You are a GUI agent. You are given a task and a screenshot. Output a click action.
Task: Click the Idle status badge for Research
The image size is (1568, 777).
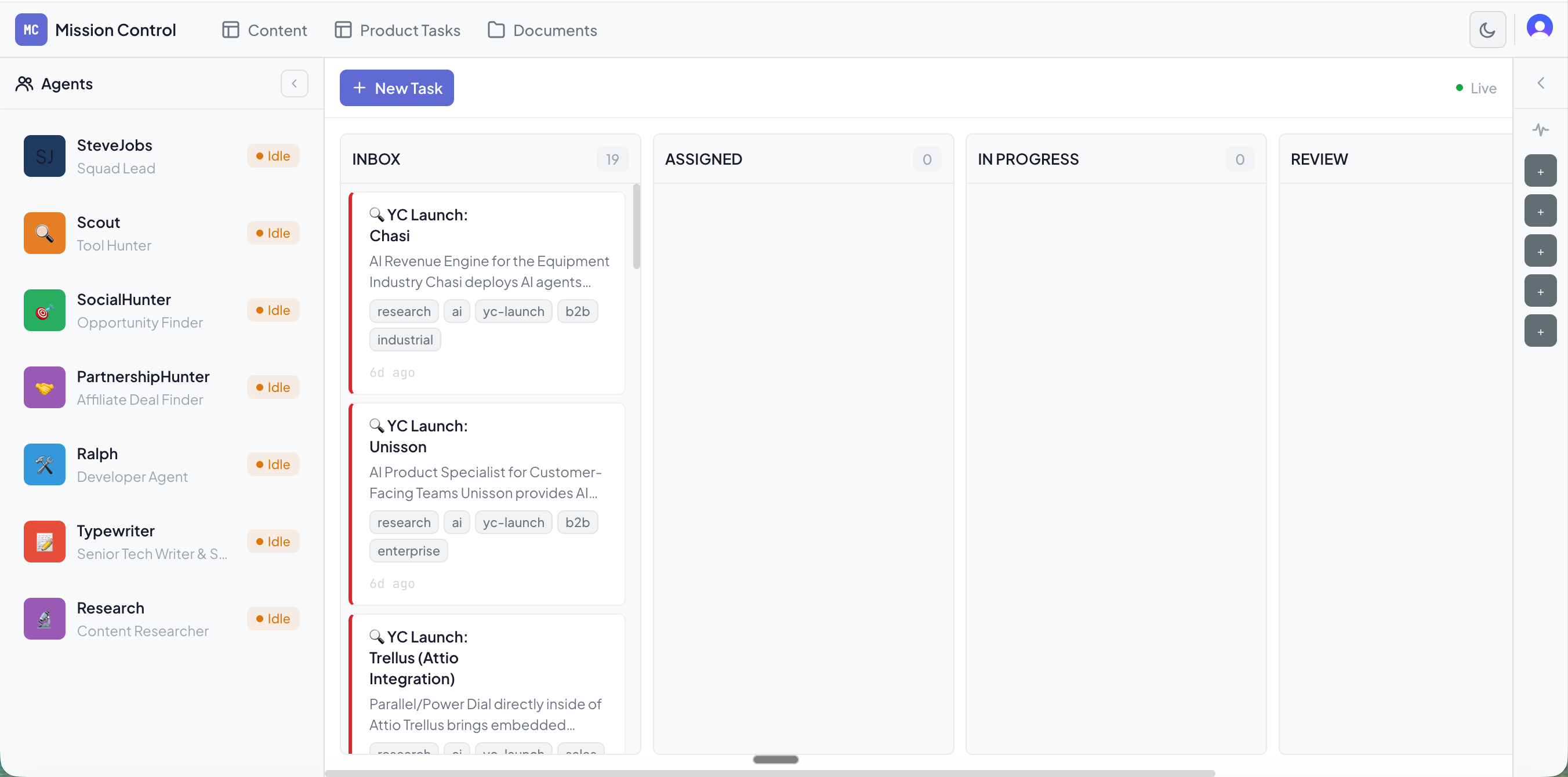coord(273,619)
